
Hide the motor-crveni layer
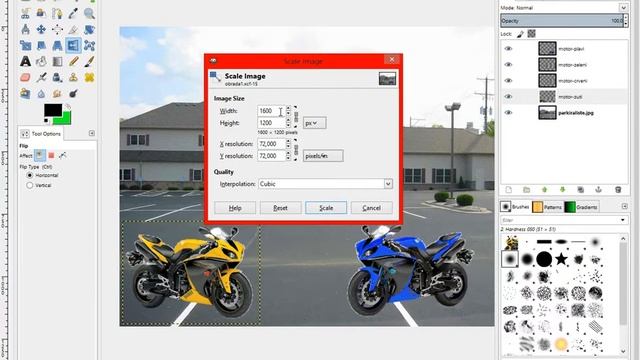point(508,80)
